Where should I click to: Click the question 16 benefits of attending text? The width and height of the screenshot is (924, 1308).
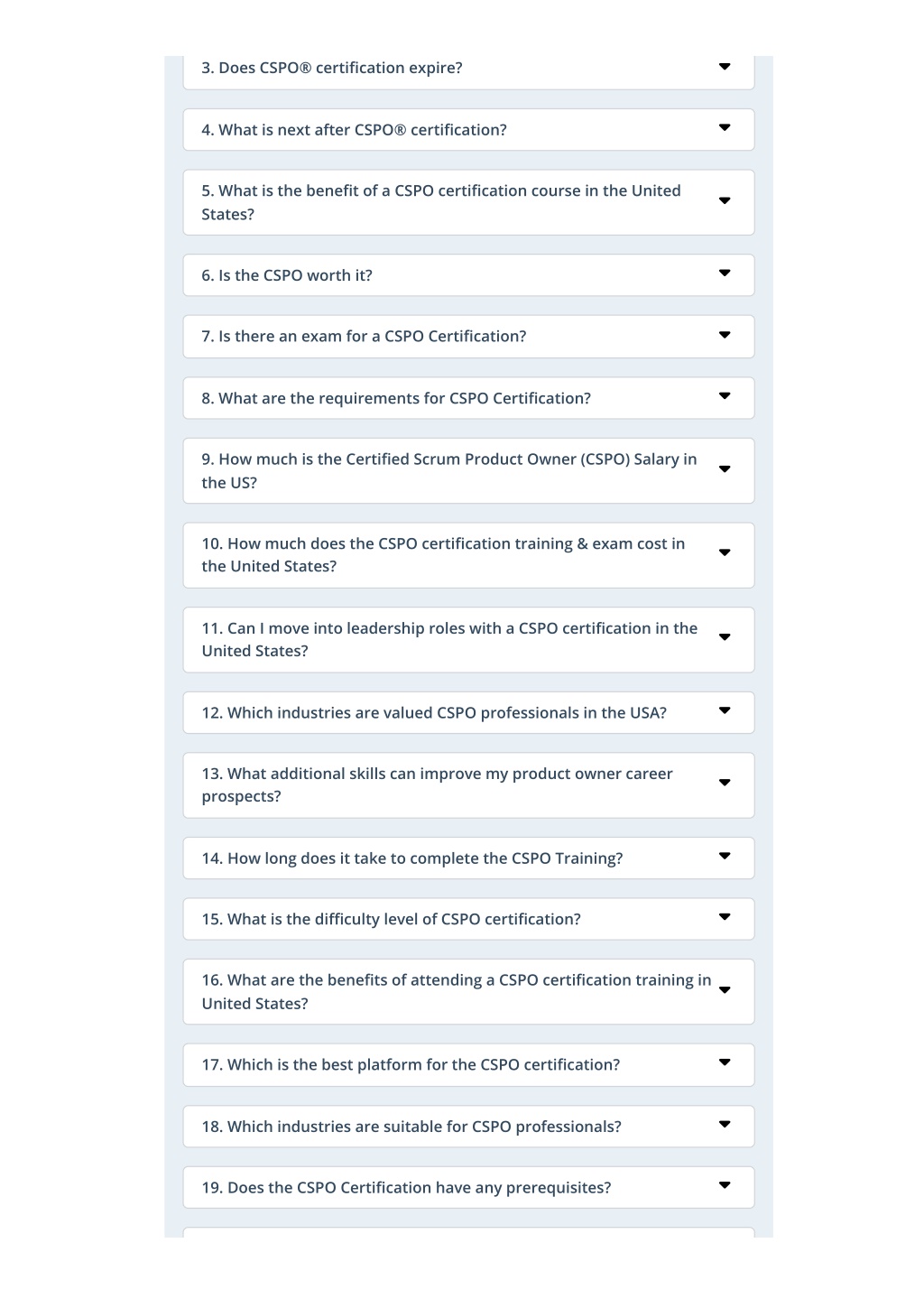coord(457,991)
